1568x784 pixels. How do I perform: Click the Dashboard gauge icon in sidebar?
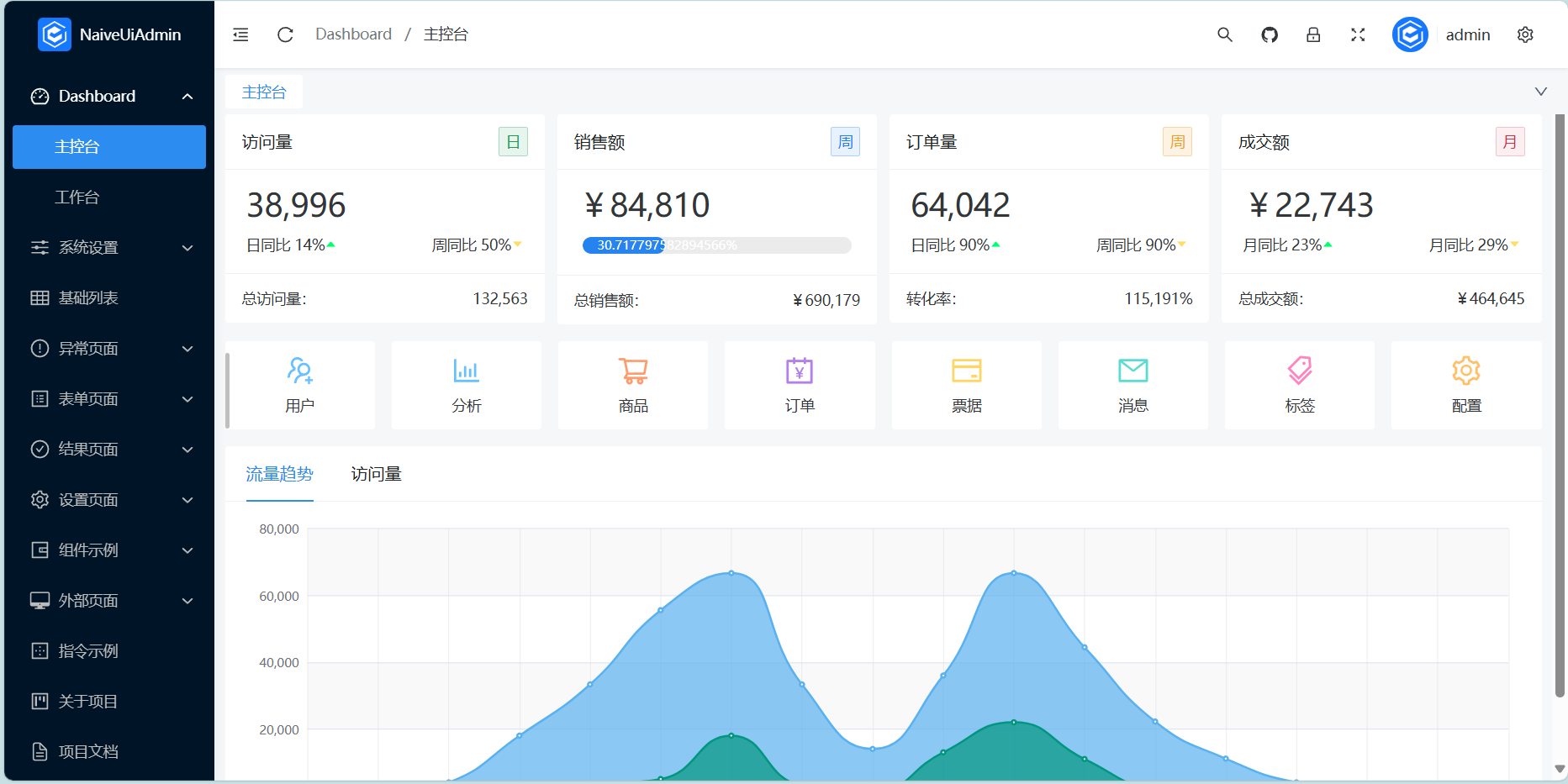40,97
